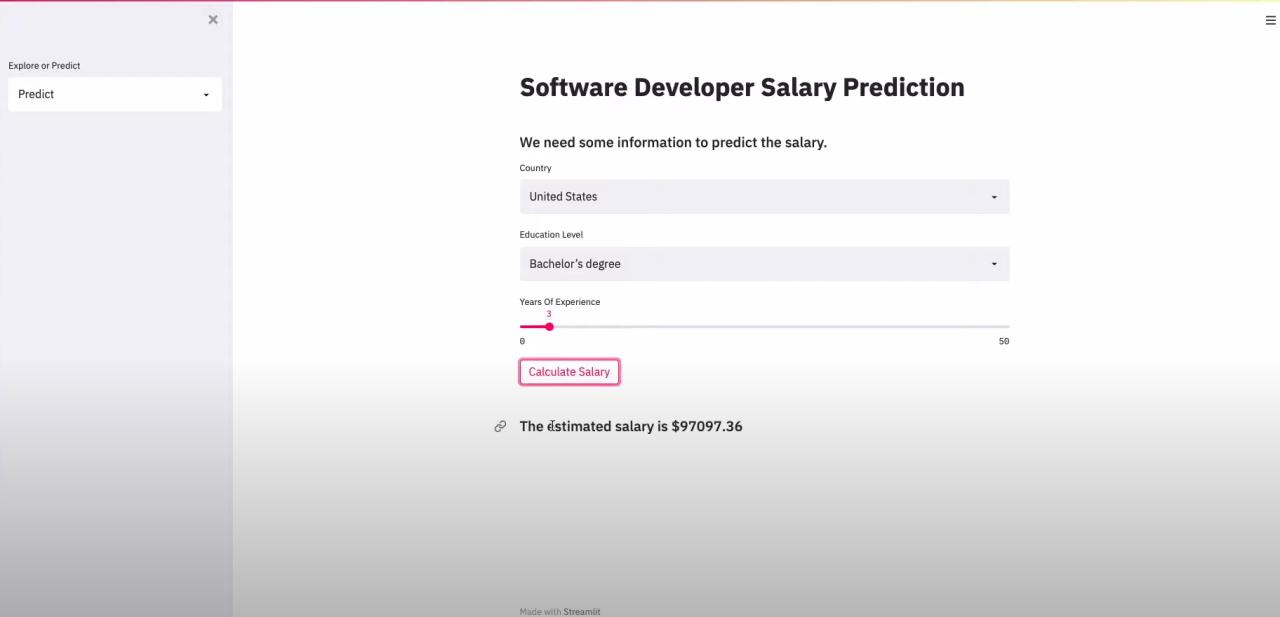Close the sidebar with the X icon

pos(213,20)
